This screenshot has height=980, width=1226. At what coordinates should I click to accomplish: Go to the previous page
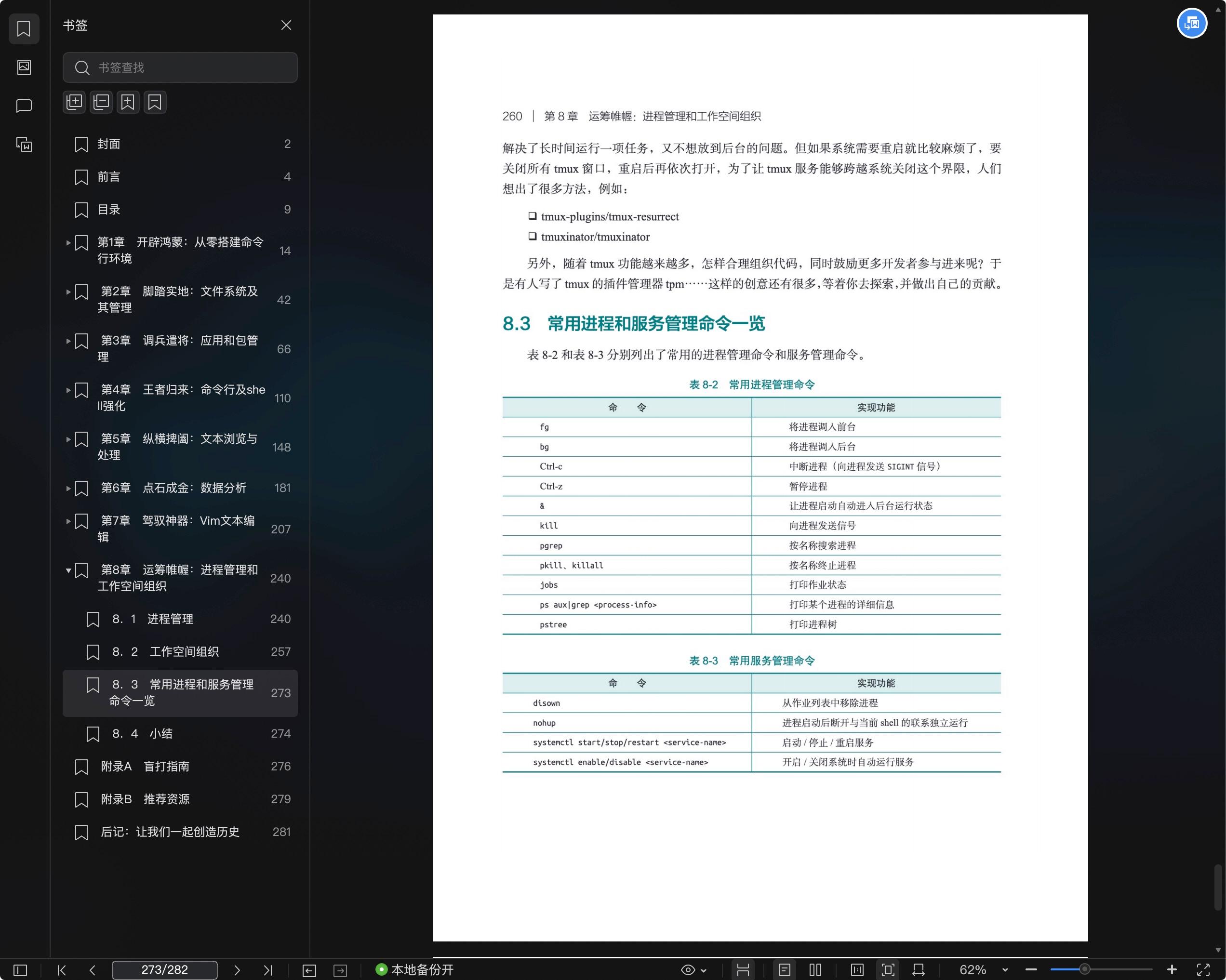(92, 970)
